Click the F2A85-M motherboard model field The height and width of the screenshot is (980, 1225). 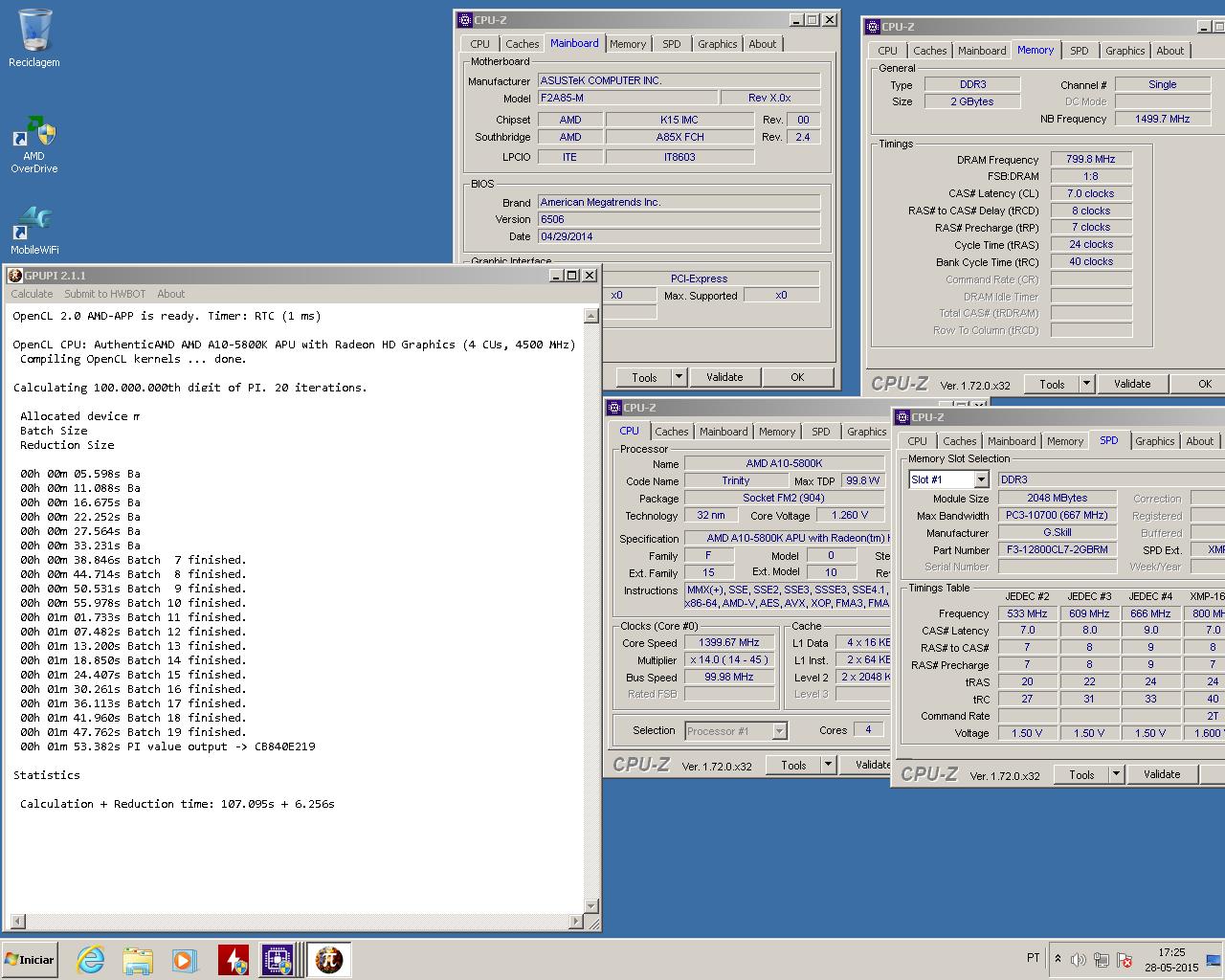pyautogui.click(x=628, y=98)
